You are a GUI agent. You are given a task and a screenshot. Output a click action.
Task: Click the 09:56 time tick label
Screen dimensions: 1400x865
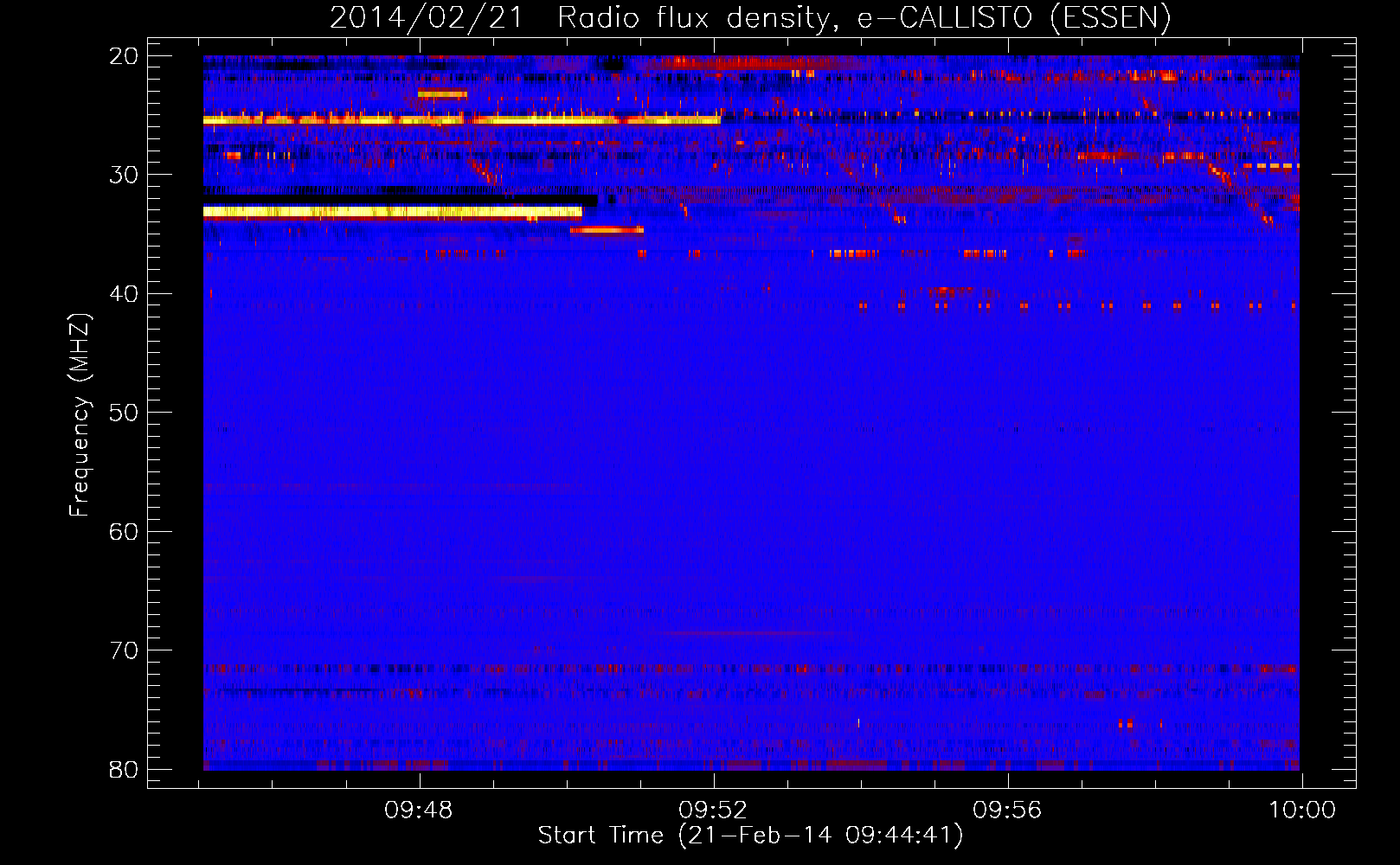1007,811
